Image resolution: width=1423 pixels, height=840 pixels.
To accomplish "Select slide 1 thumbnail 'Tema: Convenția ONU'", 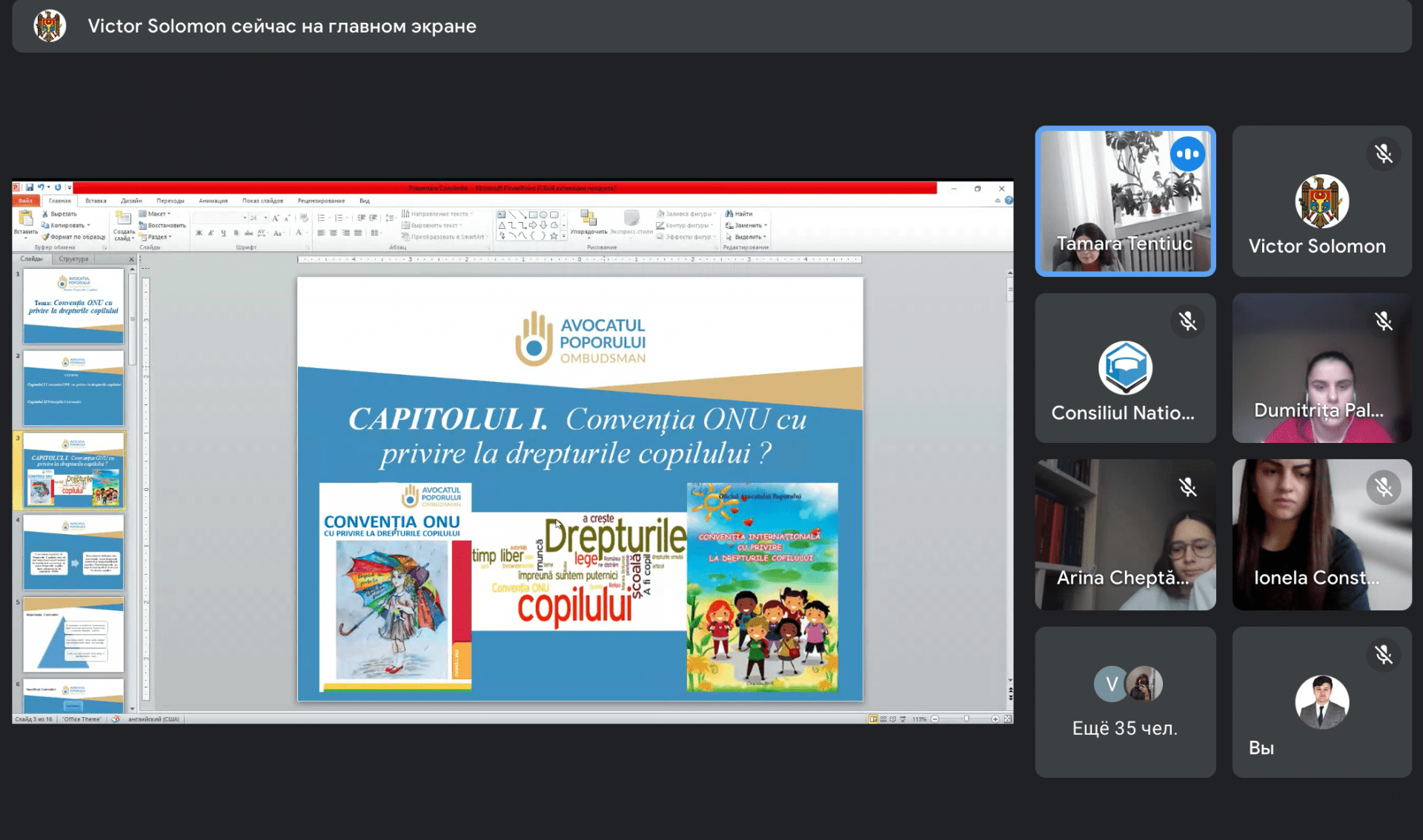I will (x=73, y=306).
